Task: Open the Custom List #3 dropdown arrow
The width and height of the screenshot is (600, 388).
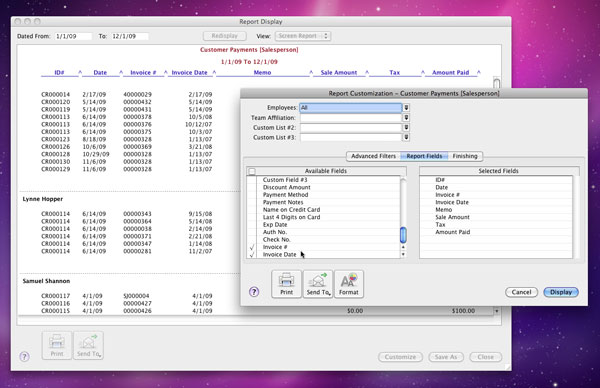Action: pyautogui.click(x=406, y=137)
